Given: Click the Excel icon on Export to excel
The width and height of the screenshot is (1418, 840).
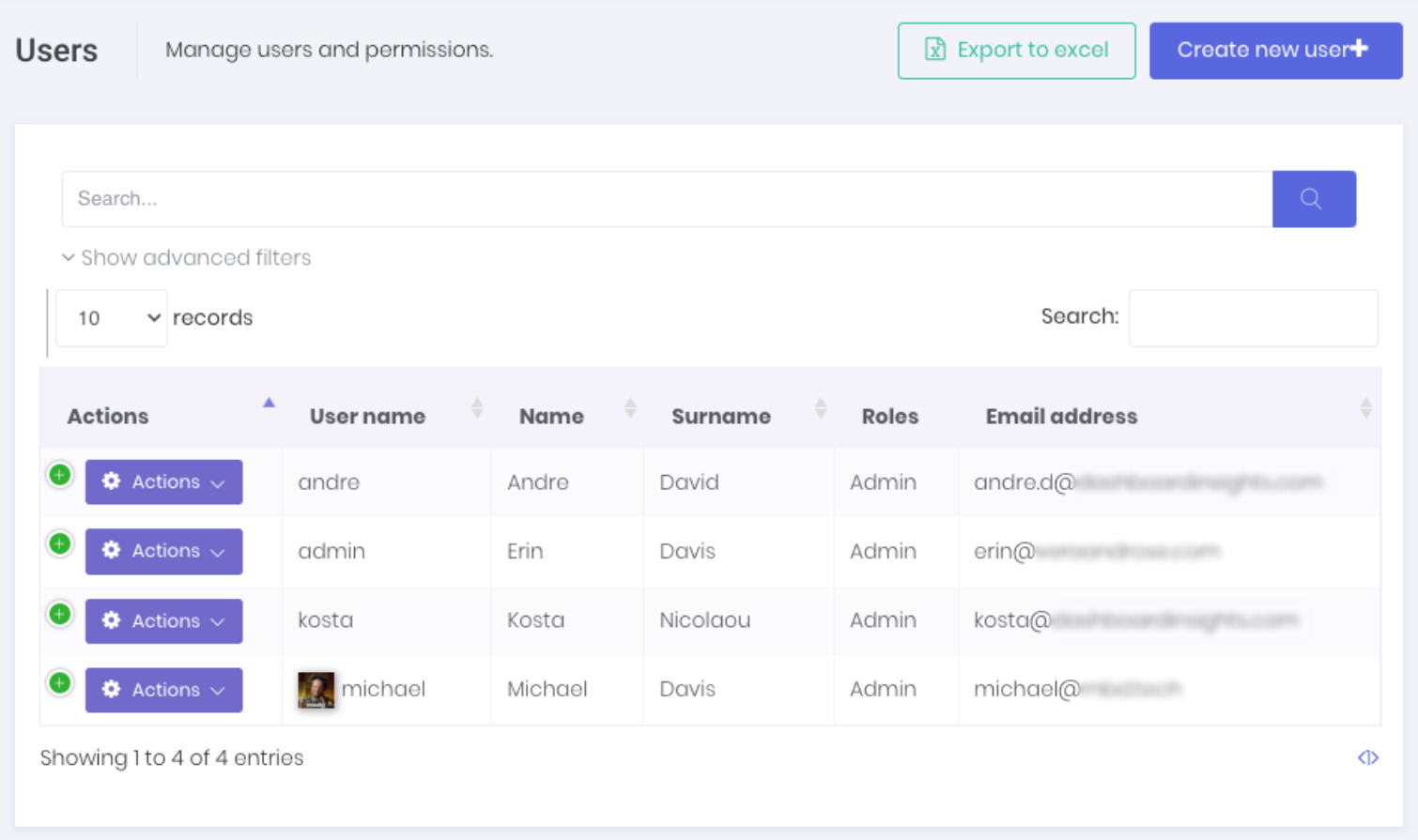Looking at the screenshot, I should pos(933,51).
